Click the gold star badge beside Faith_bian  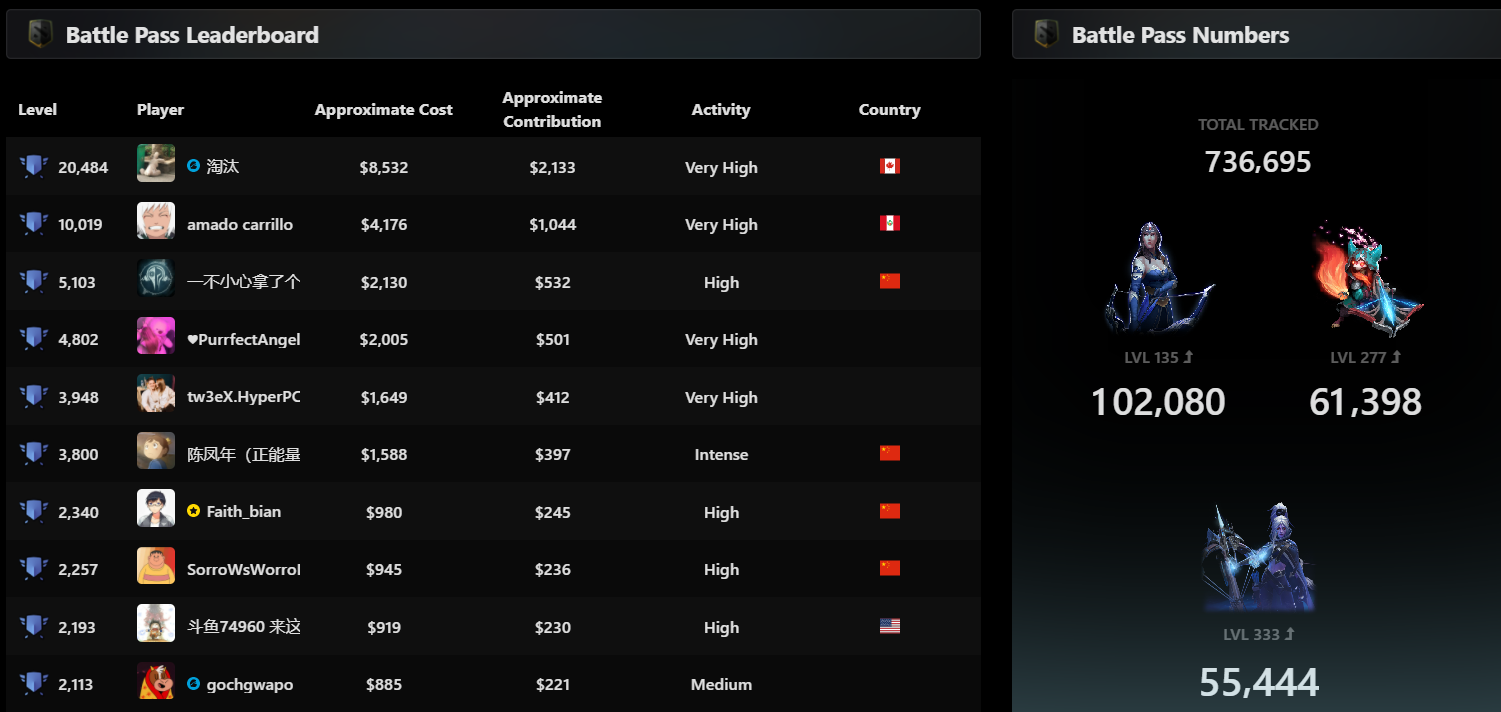(194, 511)
